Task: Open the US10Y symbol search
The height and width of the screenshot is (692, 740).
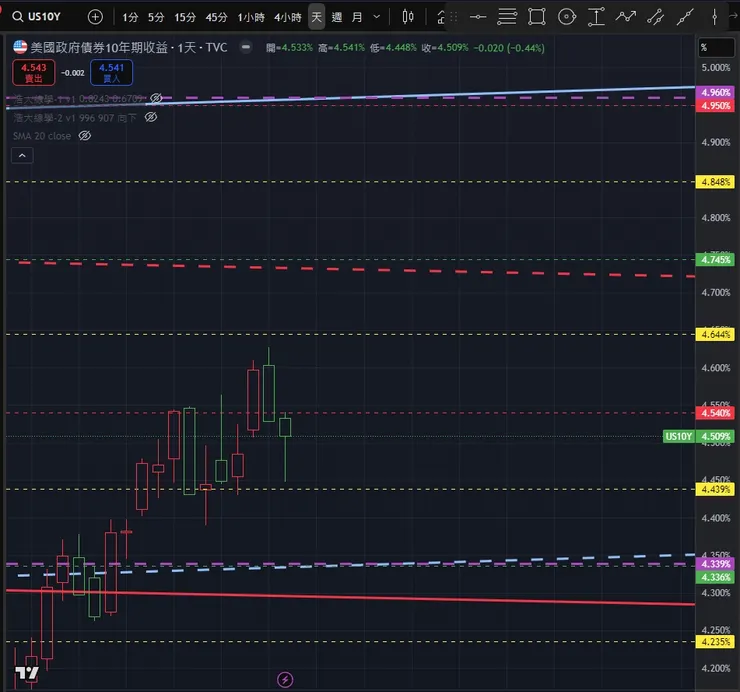Action: click(x=37, y=17)
